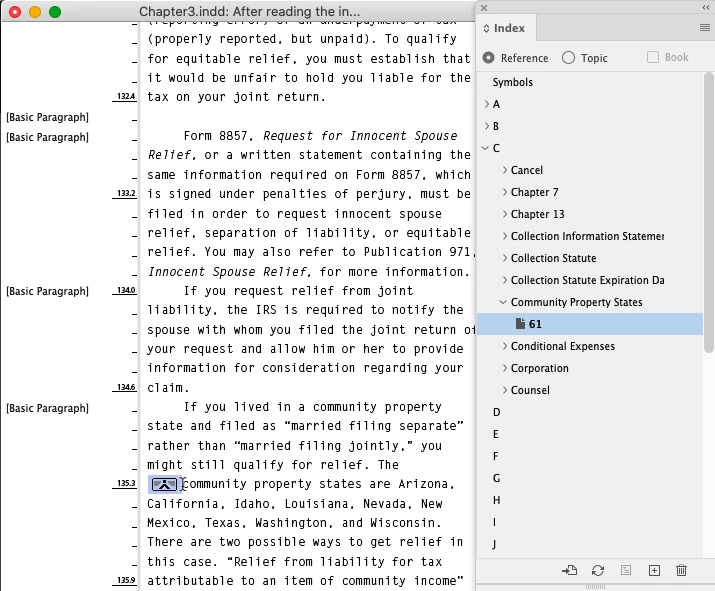Select the F index section
Viewport: 715px width, 591px height.
(496, 456)
